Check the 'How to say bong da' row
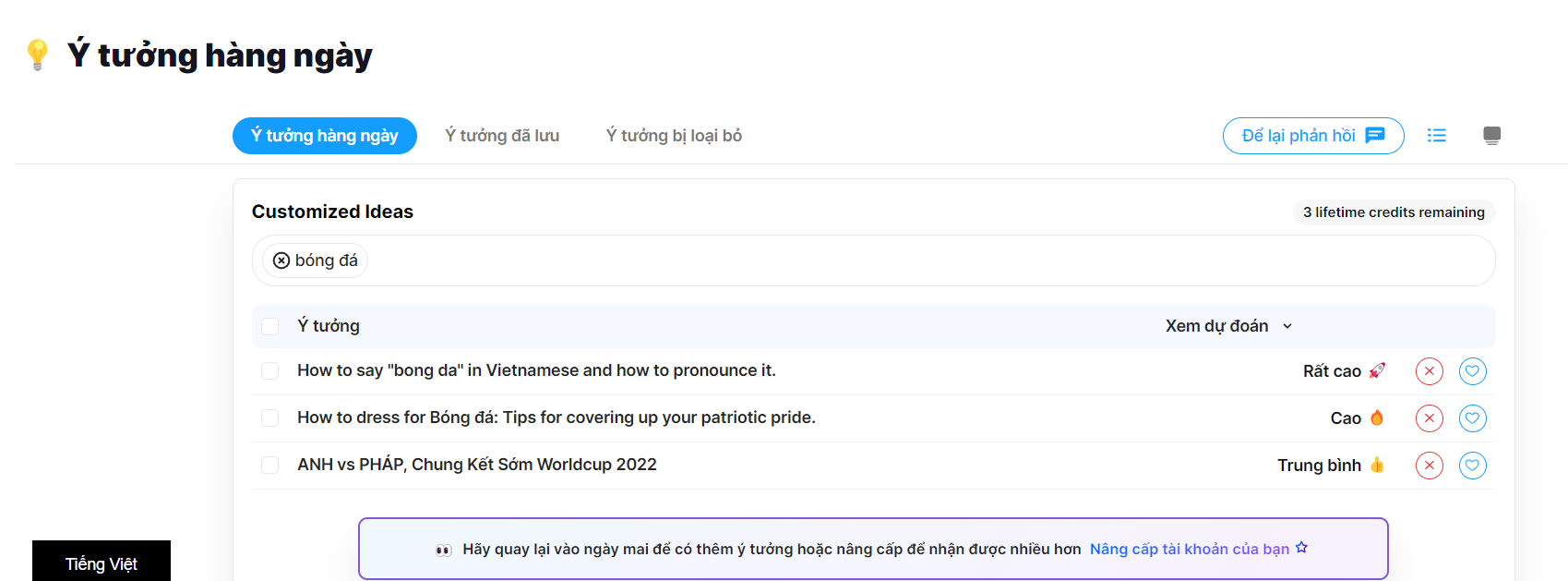The height and width of the screenshot is (581, 1568). click(x=270, y=370)
